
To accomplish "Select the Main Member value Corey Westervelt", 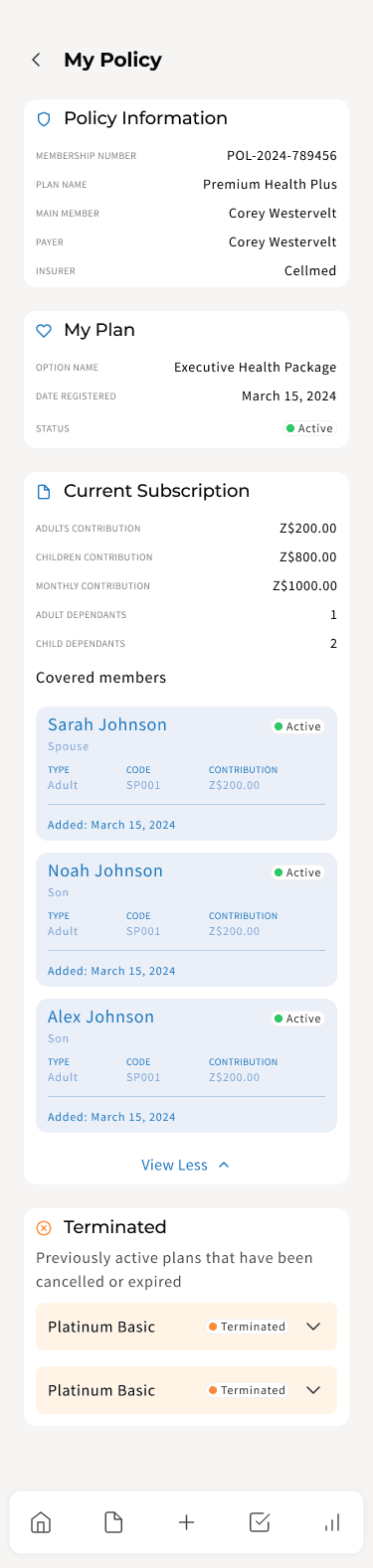I will [282, 214].
